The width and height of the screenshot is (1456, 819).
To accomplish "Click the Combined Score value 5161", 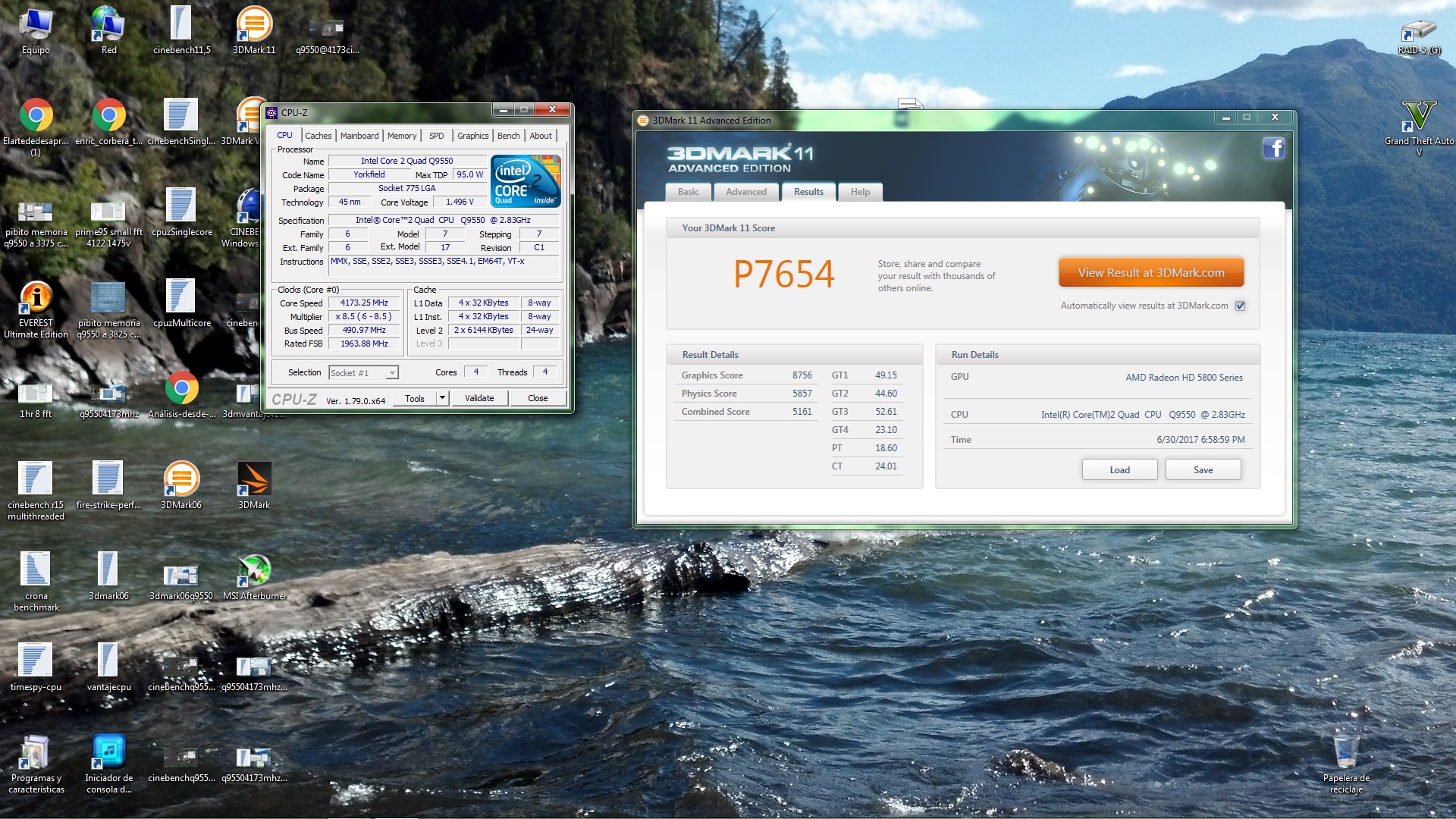I will pos(802,412).
